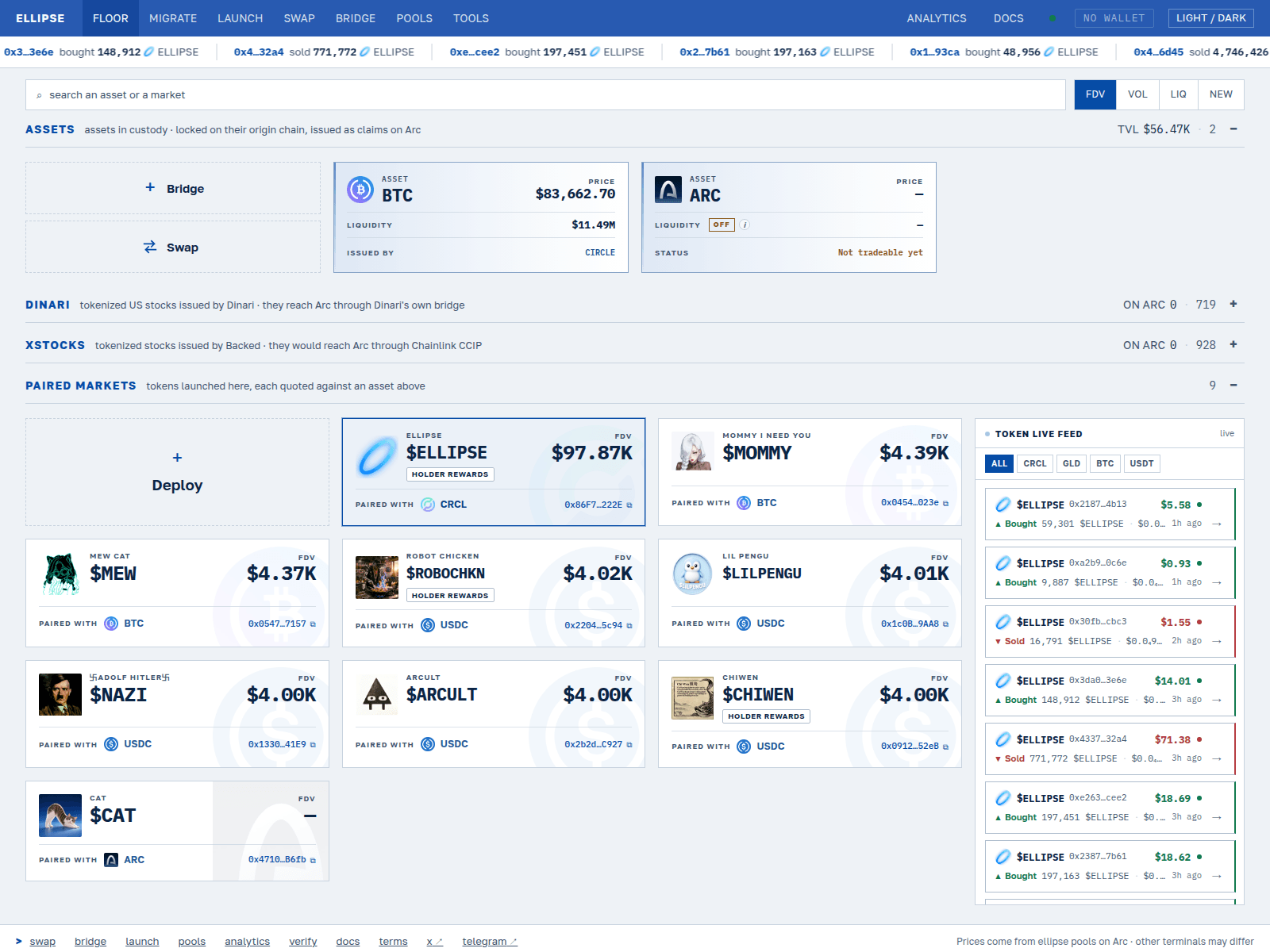Copy the $ELLIPSE contract address 0x86F7…222E

[629, 505]
